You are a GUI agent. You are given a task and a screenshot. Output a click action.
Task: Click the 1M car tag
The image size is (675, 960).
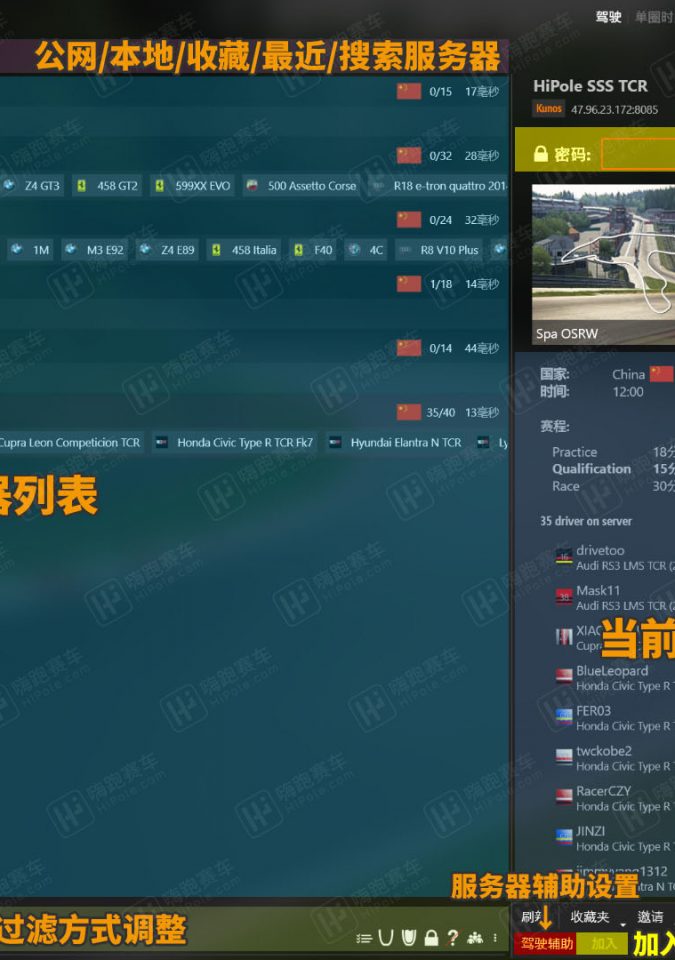pyautogui.click(x=30, y=250)
